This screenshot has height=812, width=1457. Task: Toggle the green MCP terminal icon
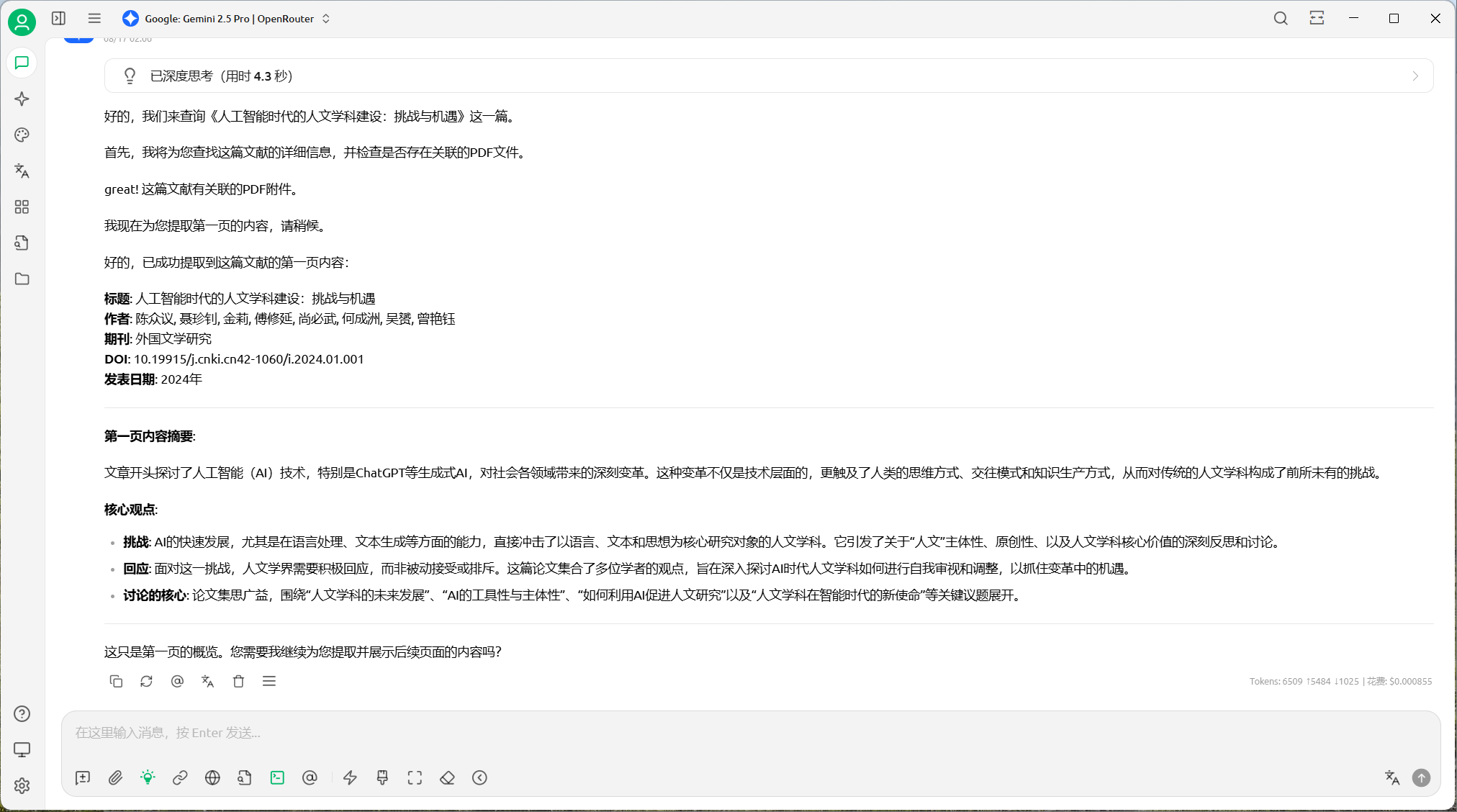(277, 777)
